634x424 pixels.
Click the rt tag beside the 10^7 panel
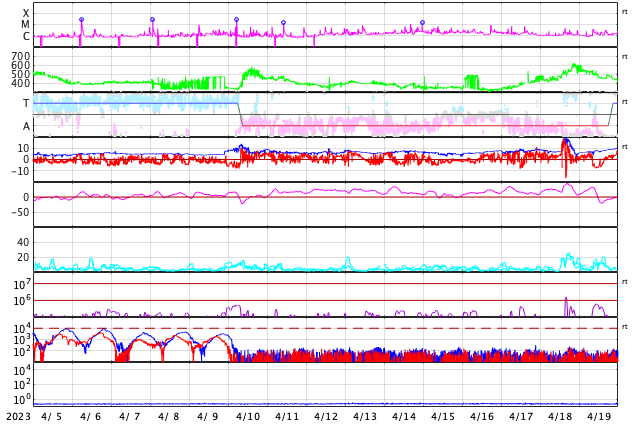click(625, 281)
